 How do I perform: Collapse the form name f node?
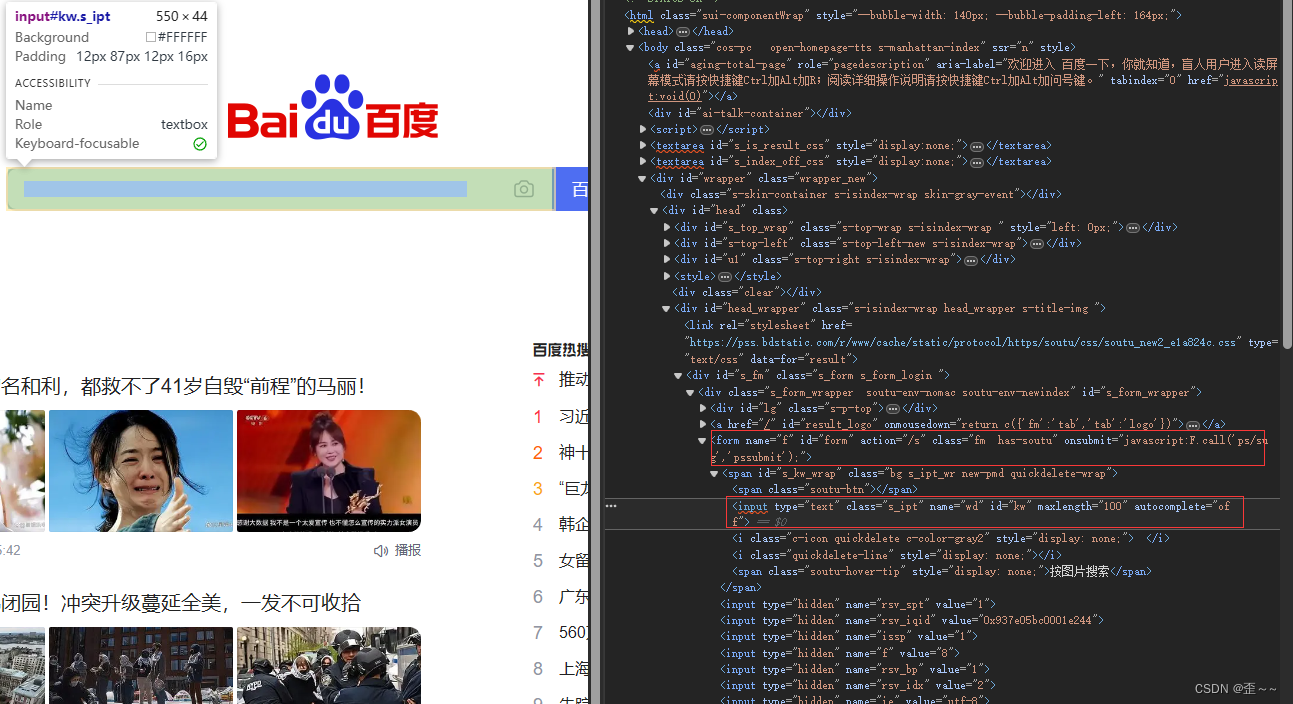(703, 441)
